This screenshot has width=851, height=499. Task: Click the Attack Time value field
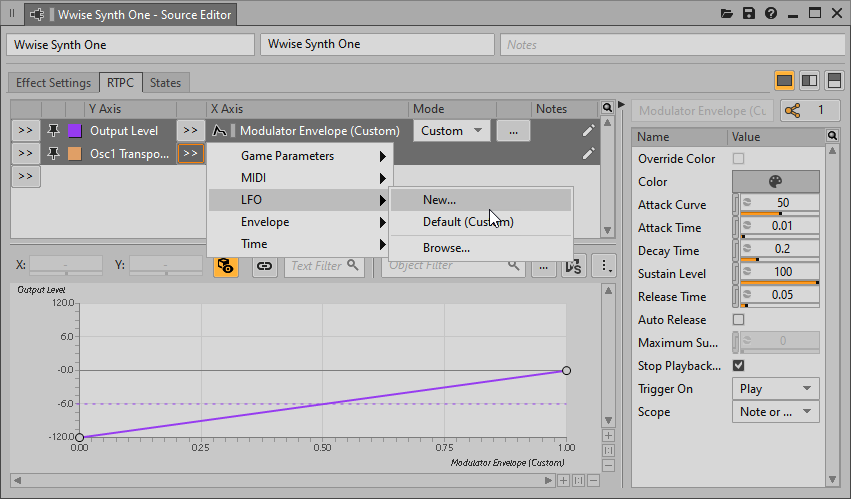coord(780,226)
